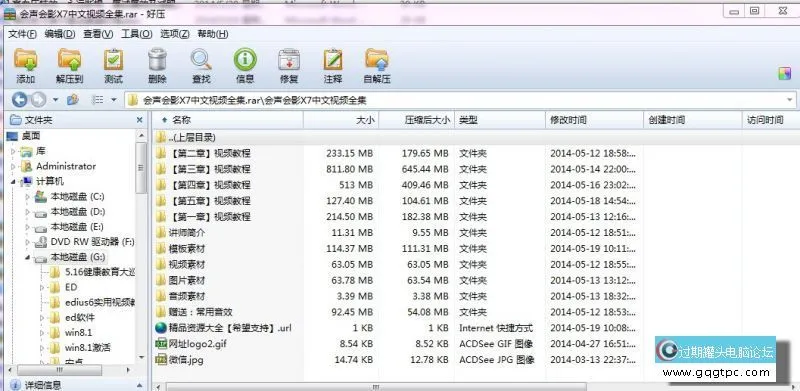Close the 文件夹 side panel
This screenshot has width=800, height=391.
(139, 120)
